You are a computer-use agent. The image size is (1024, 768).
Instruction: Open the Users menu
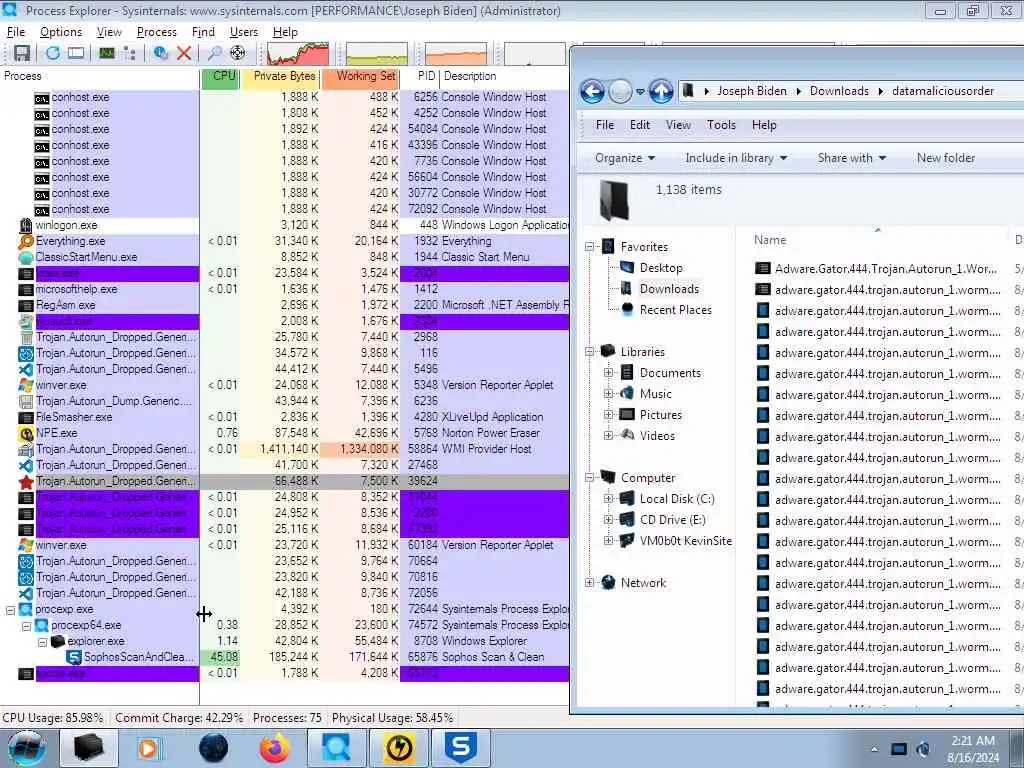(x=244, y=32)
